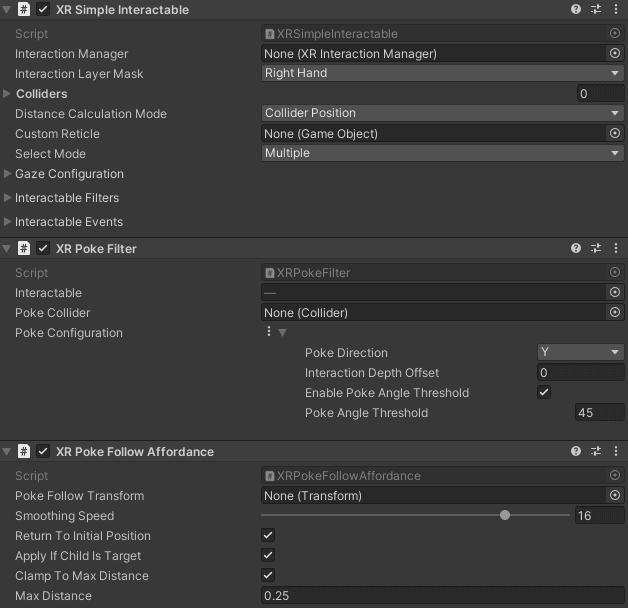
Task: Click Poke Configuration three-dot options icon
Action: [x=269, y=332]
